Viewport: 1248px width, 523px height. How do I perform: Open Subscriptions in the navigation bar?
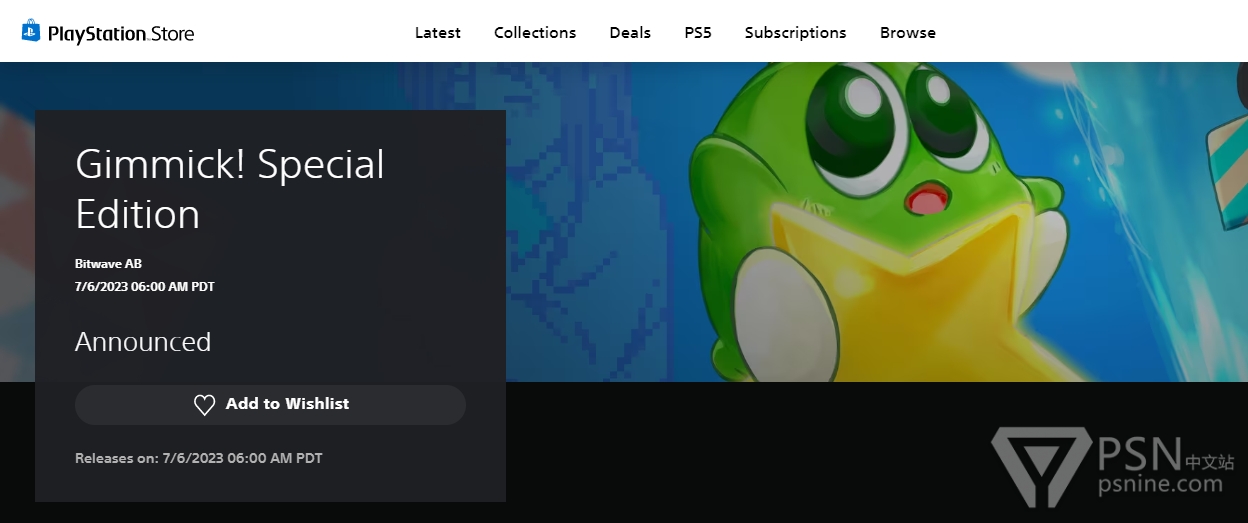tap(796, 33)
